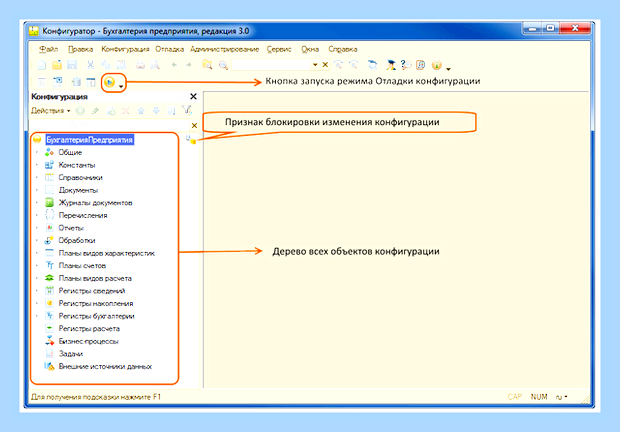Open the help contents book icon
Viewport: 620px width, 432px height.
[x=421, y=65]
